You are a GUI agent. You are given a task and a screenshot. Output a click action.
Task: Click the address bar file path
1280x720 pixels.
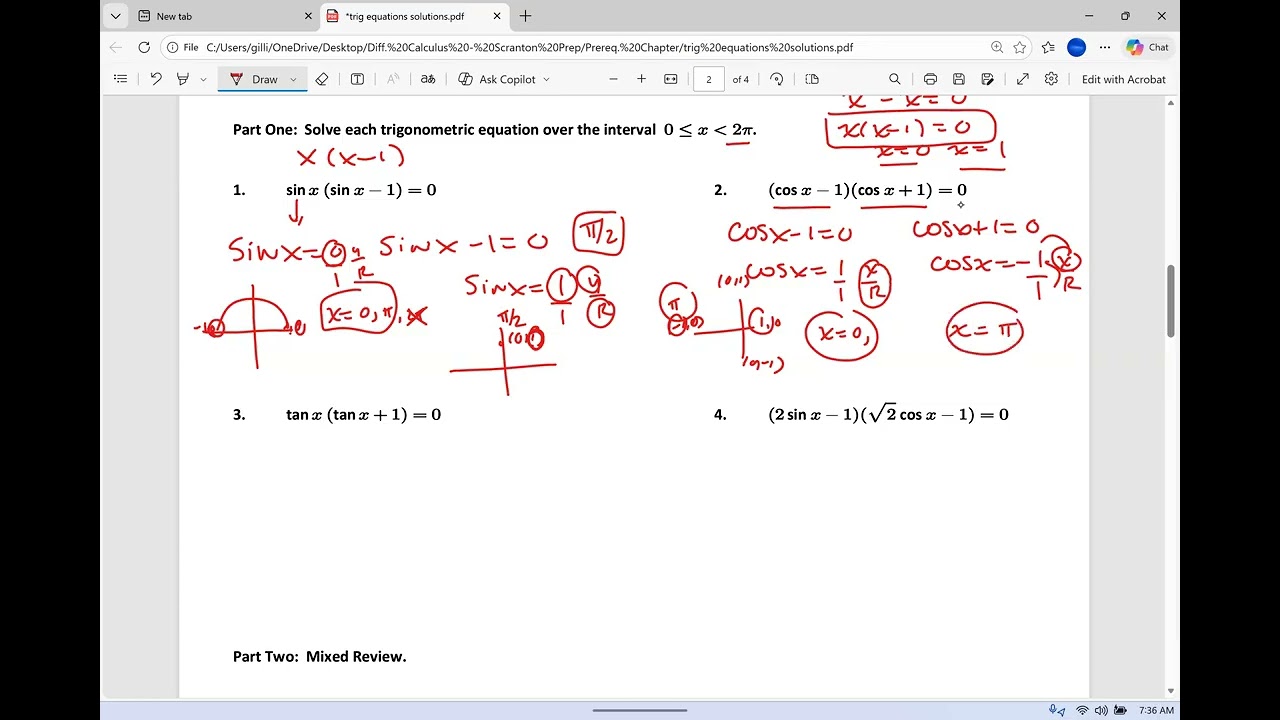[529, 47]
